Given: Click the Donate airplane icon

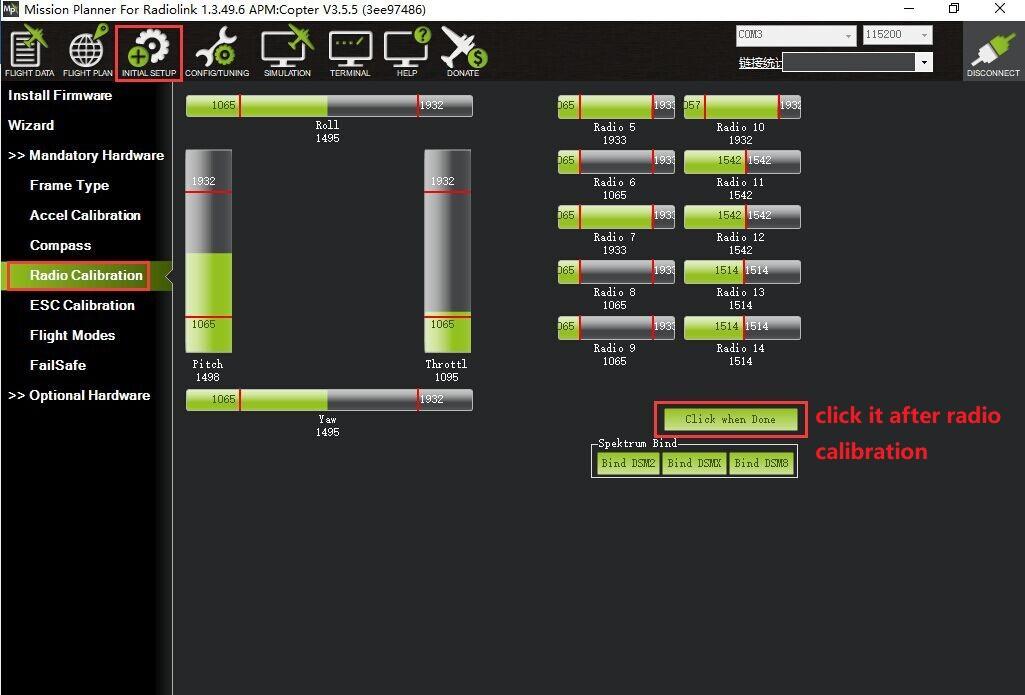Looking at the screenshot, I should coord(463,52).
